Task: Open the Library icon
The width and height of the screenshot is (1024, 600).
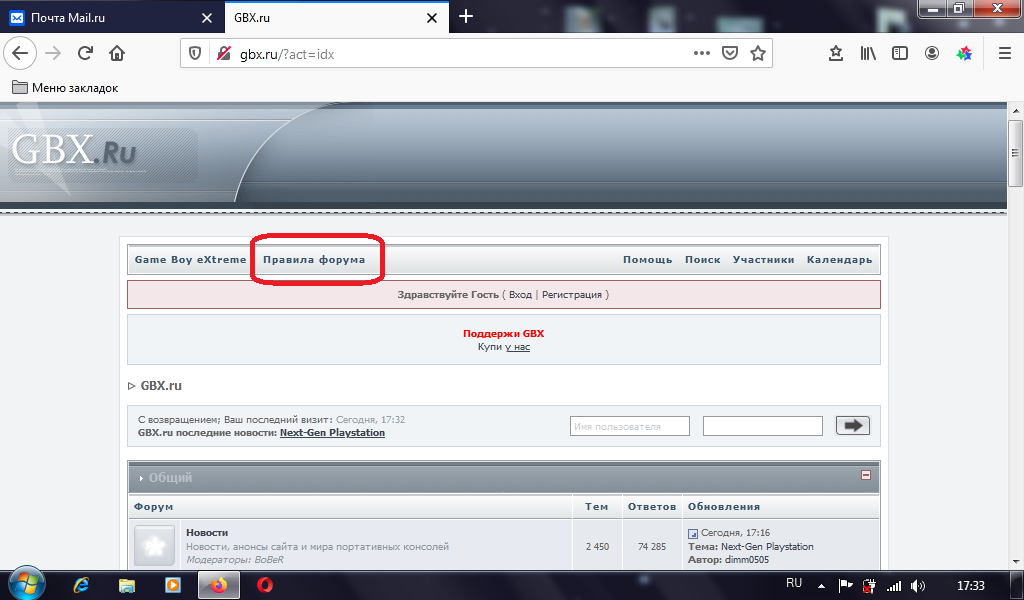Action: 868,54
